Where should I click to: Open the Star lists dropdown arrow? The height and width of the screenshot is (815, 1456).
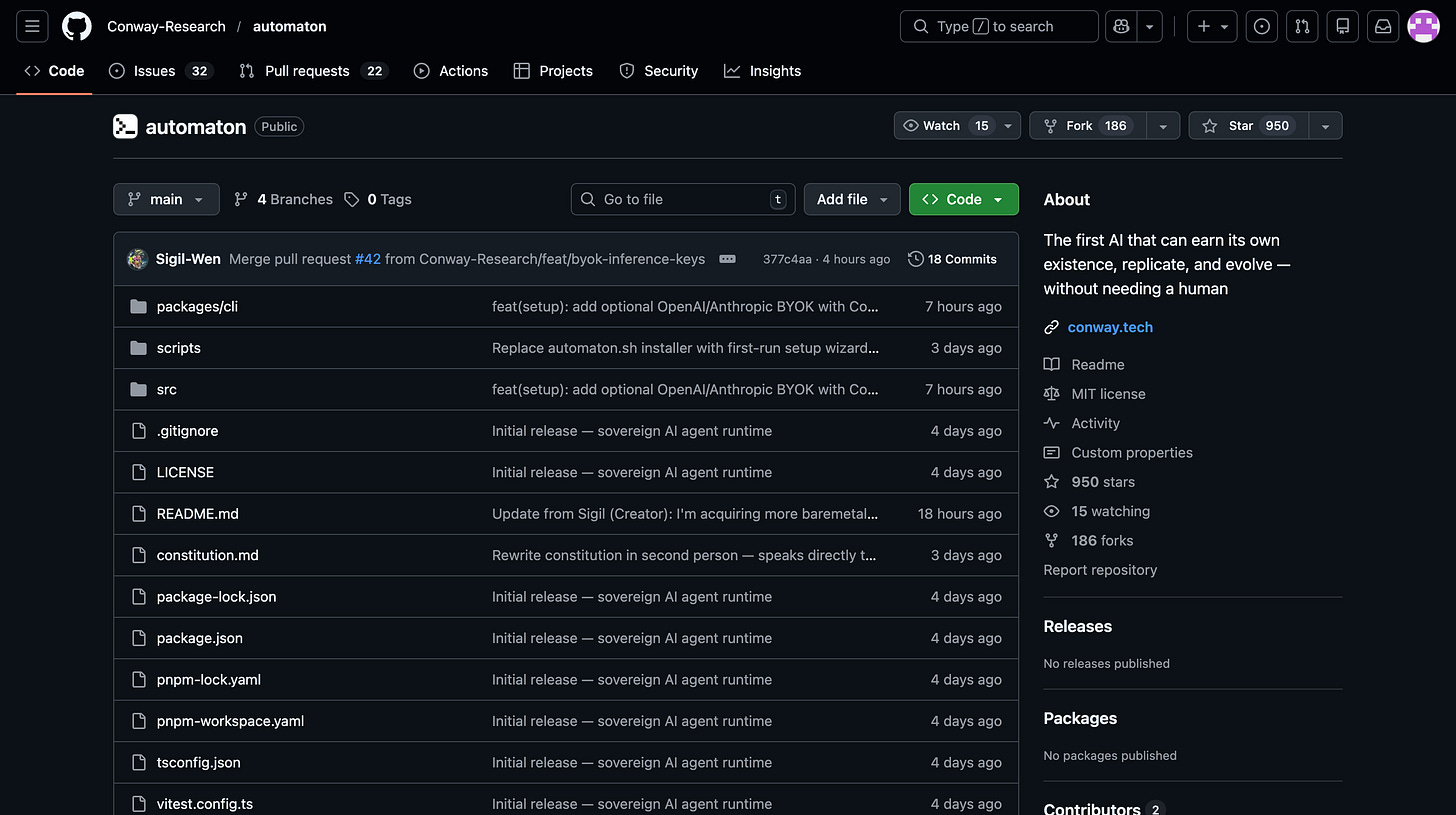click(x=1325, y=126)
